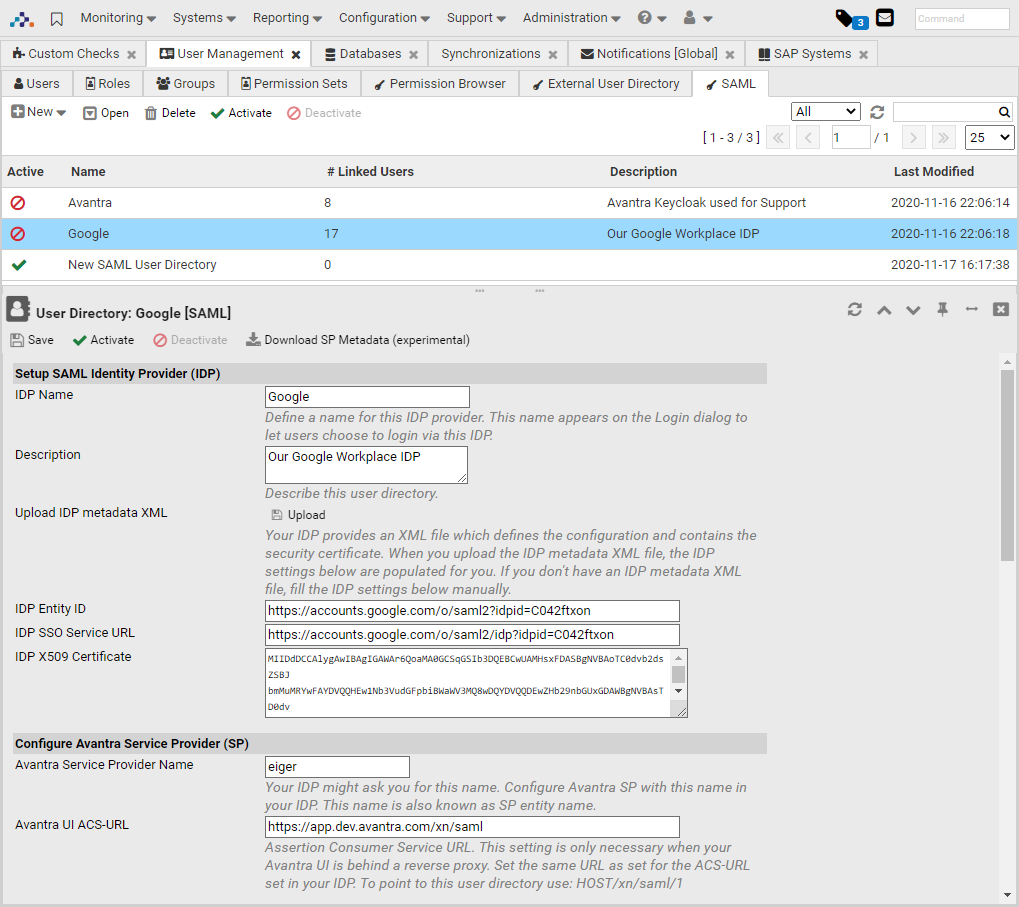Switch to the Synchronizations tab
1019x907 pixels.
coord(488,53)
